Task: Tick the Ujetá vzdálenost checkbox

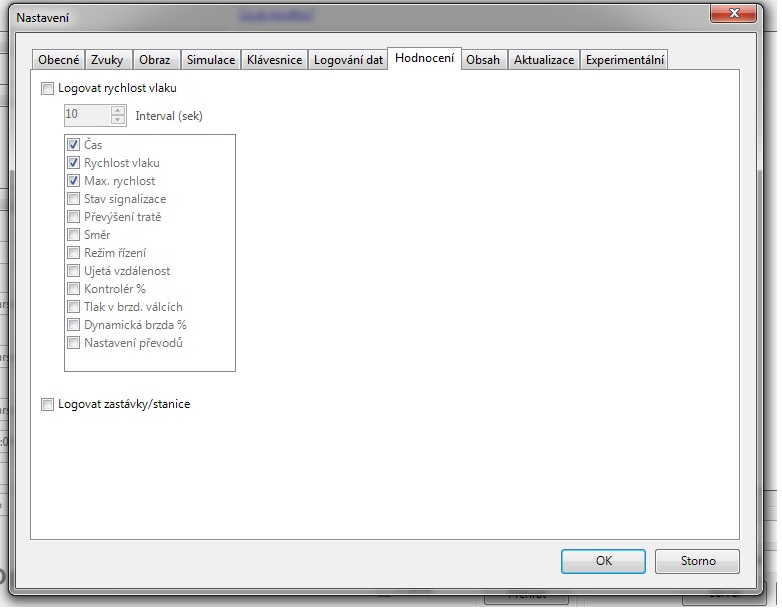Action: pos(74,271)
